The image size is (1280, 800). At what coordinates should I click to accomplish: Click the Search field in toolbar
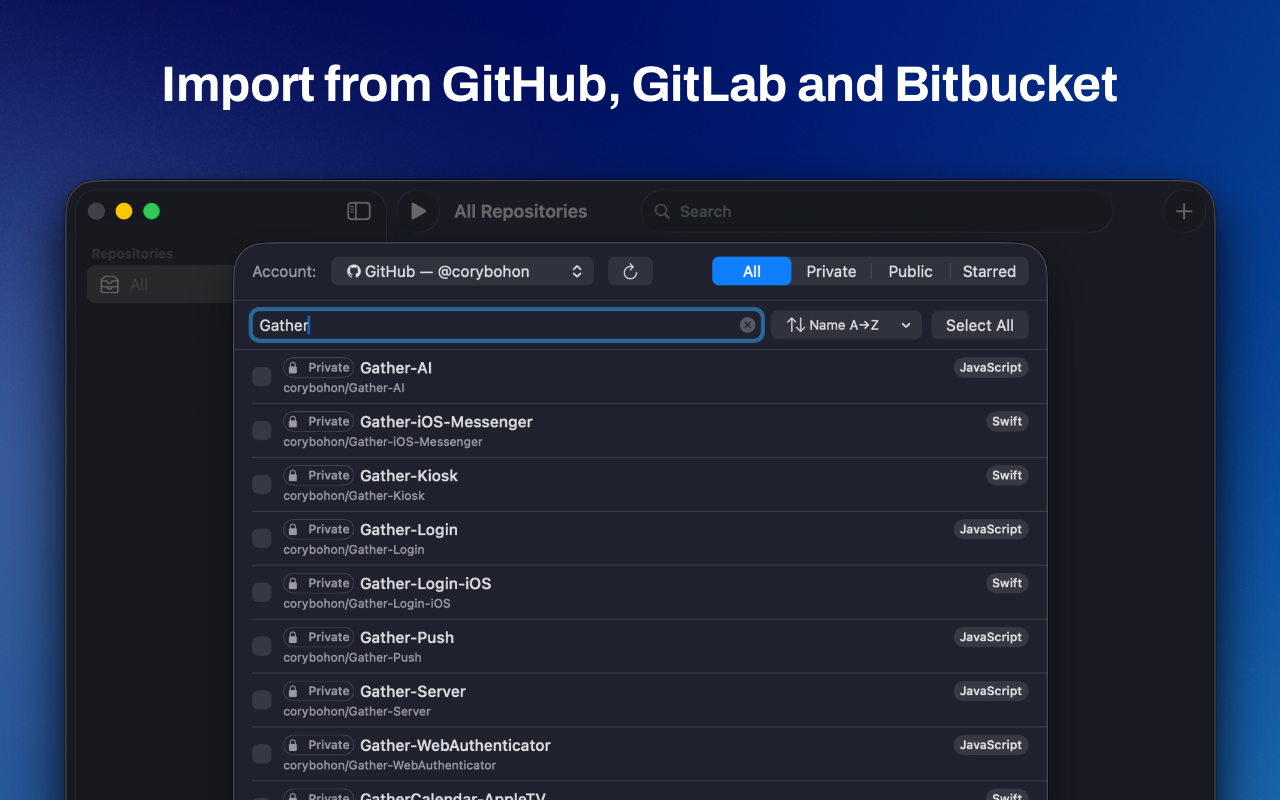[x=877, y=211]
